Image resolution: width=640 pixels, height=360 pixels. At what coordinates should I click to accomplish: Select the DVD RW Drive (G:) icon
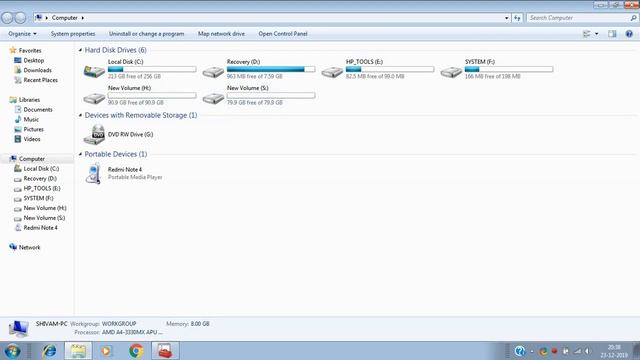[x=94, y=135]
